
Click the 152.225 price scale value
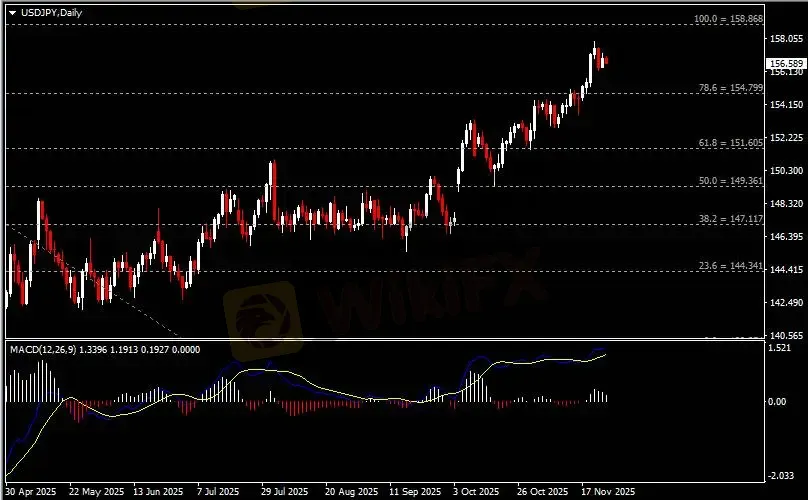(x=786, y=138)
